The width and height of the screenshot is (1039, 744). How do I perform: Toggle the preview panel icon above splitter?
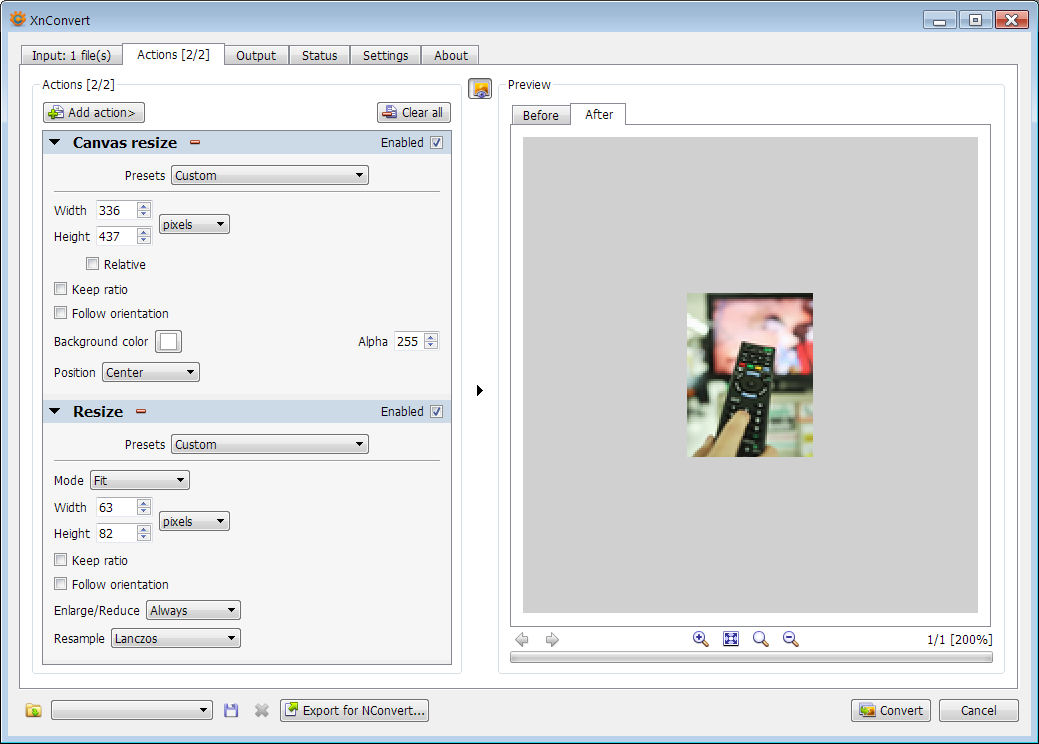(x=480, y=89)
